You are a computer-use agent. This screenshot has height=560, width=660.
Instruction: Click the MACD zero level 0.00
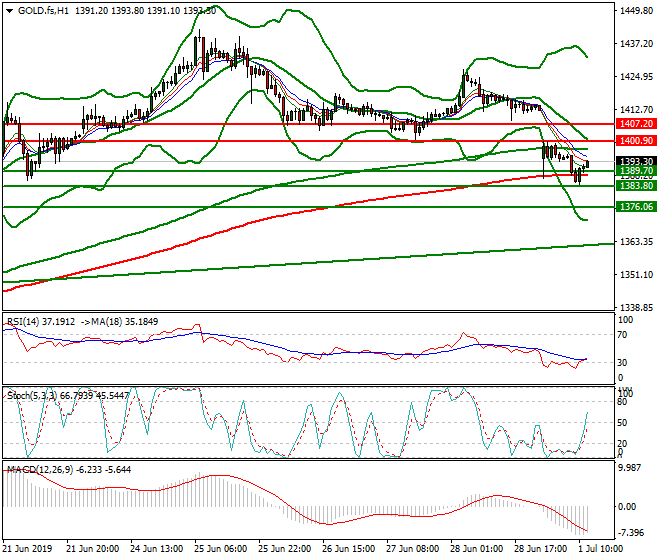point(627,507)
